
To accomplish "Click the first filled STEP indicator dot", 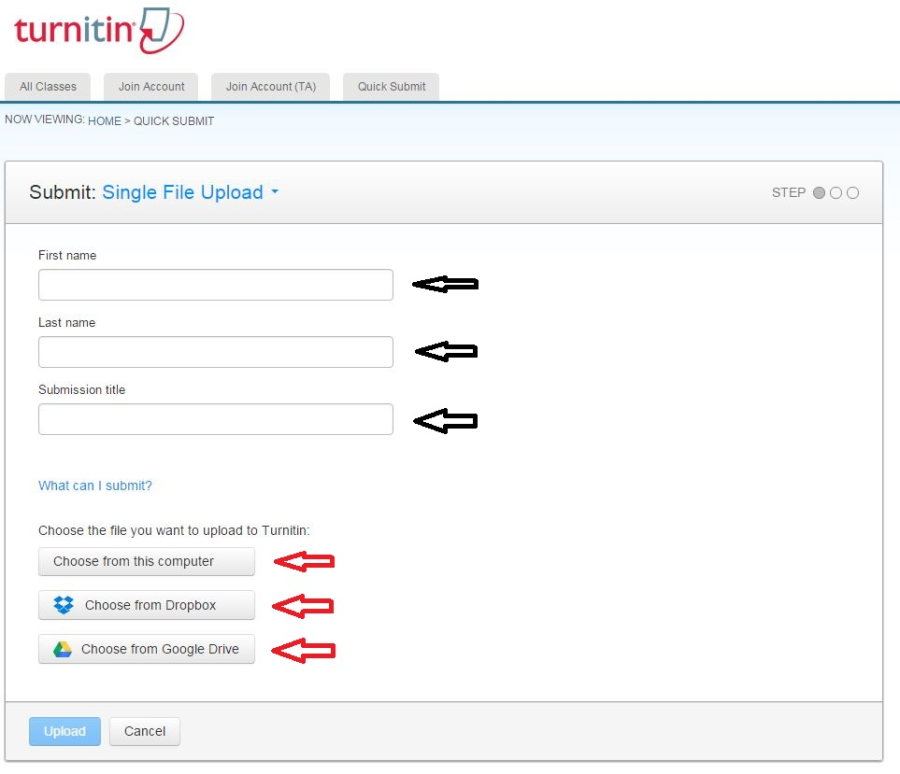I will [819, 193].
